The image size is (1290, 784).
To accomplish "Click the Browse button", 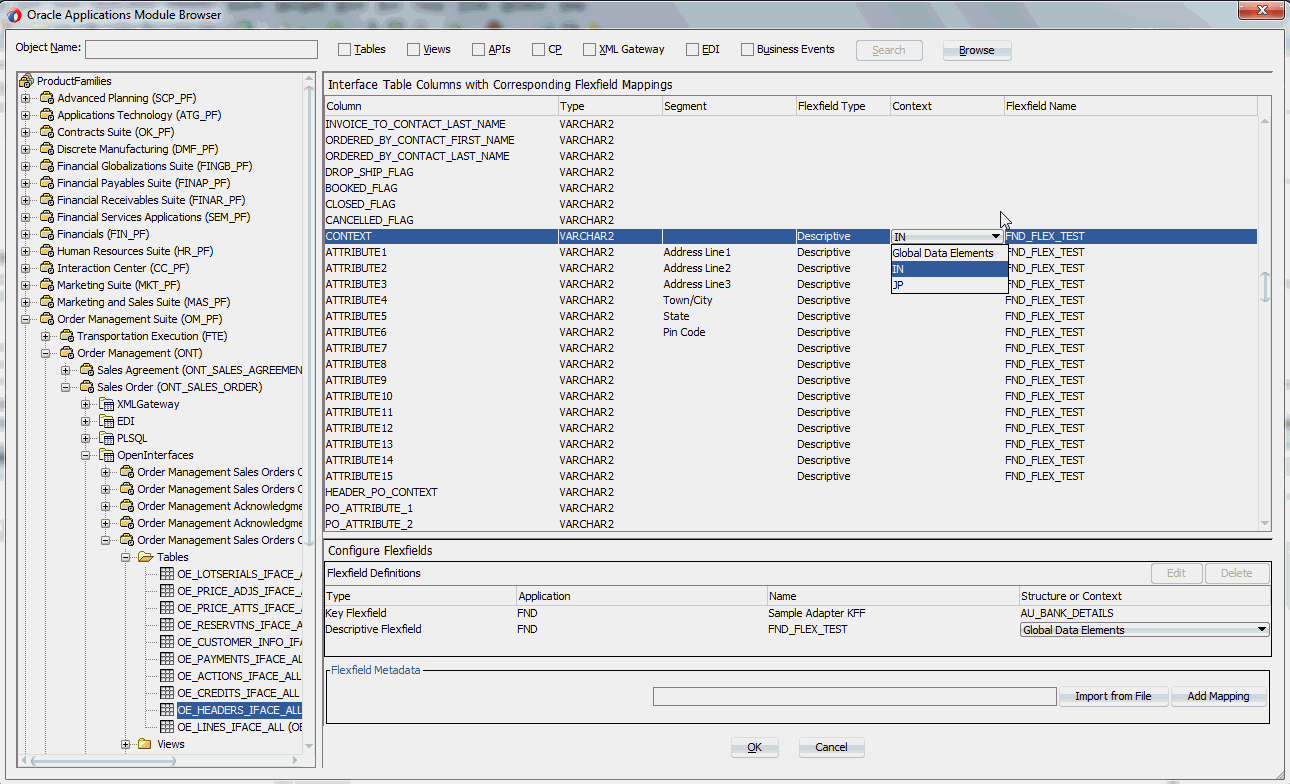I will pyautogui.click(x=976, y=51).
